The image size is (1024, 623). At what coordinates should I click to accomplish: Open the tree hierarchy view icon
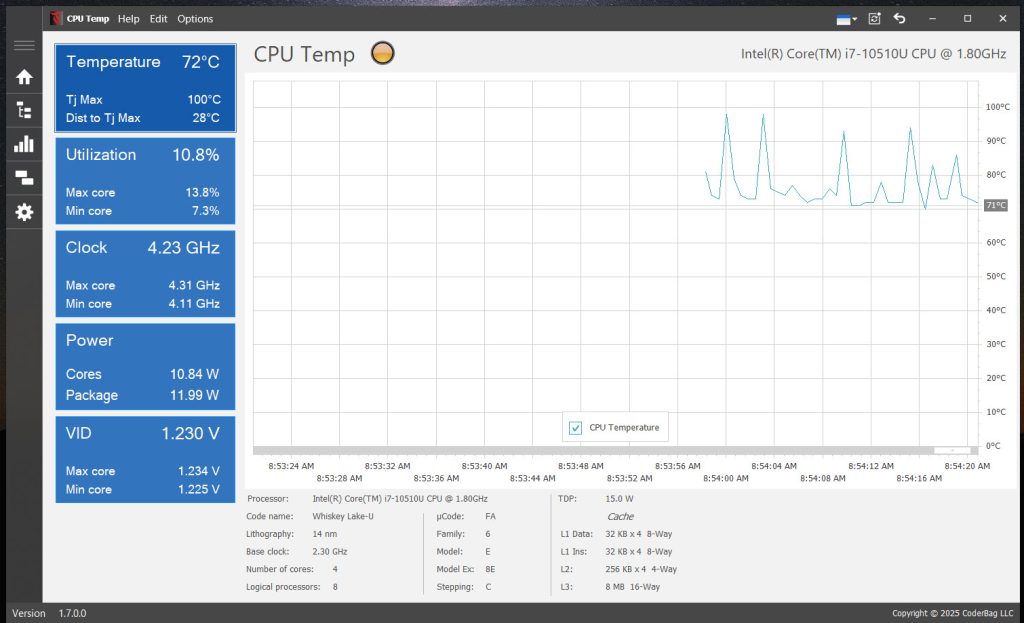pyautogui.click(x=24, y=111)
